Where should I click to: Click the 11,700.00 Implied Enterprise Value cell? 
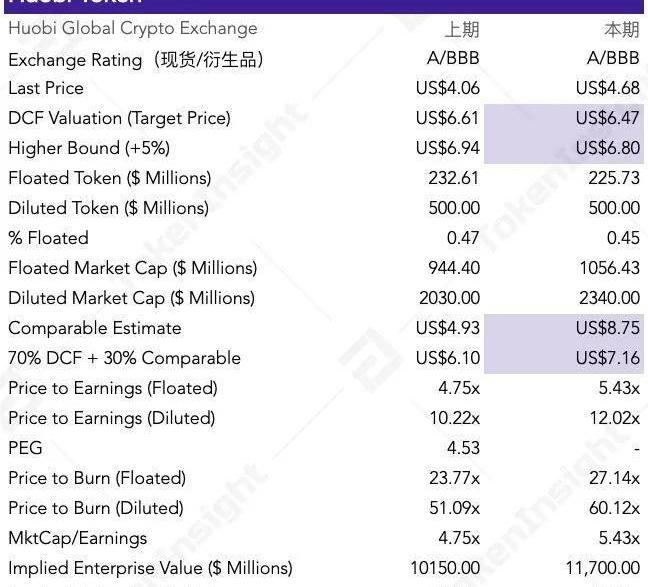click(x=601, y=568)
